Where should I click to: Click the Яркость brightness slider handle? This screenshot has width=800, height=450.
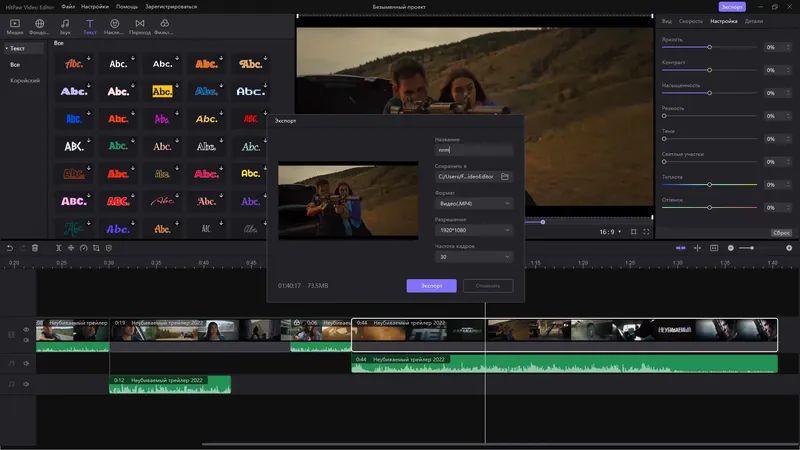[x=709, y=47]
